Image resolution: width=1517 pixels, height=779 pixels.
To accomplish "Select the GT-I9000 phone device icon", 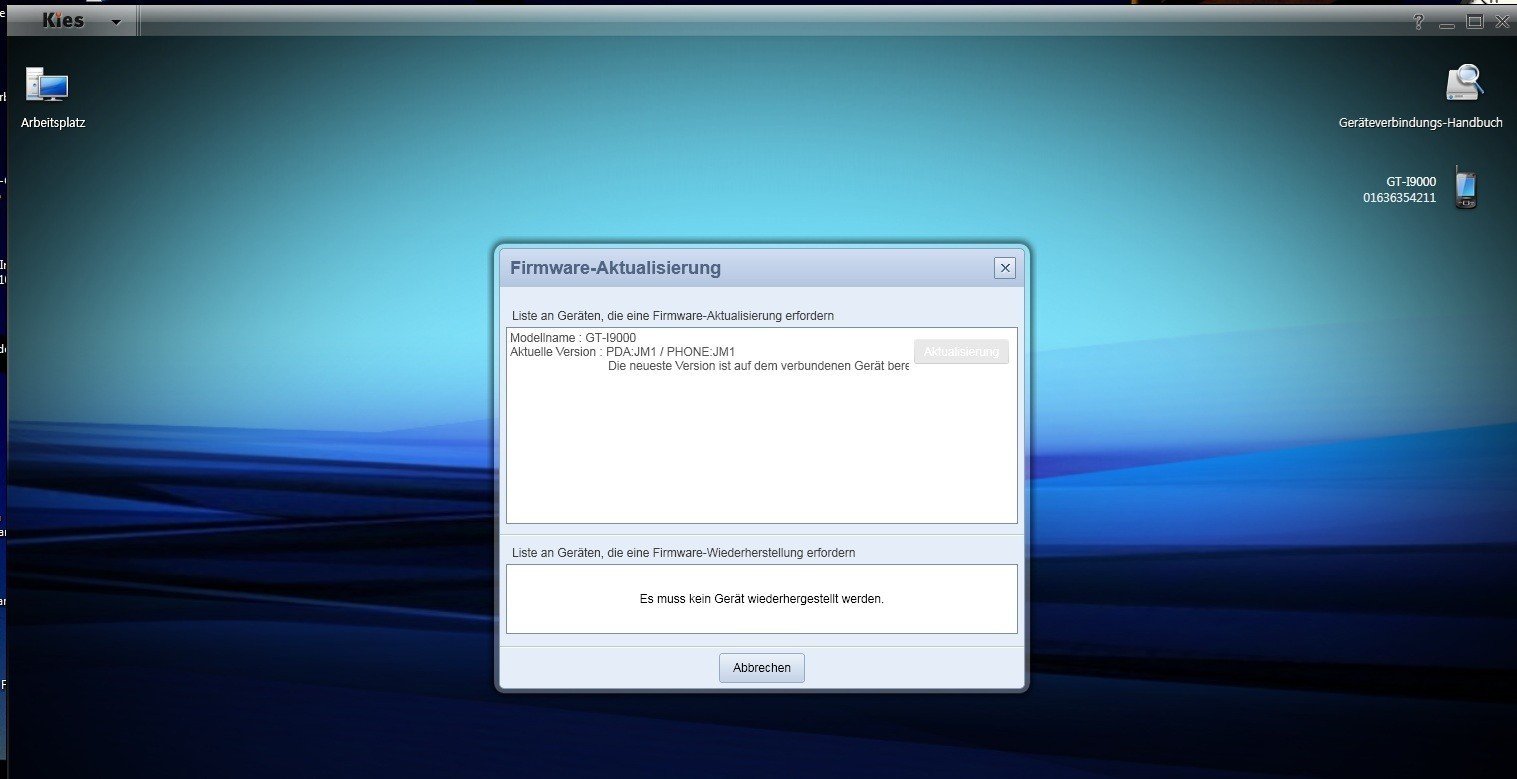I will (x=1466, y=188).
